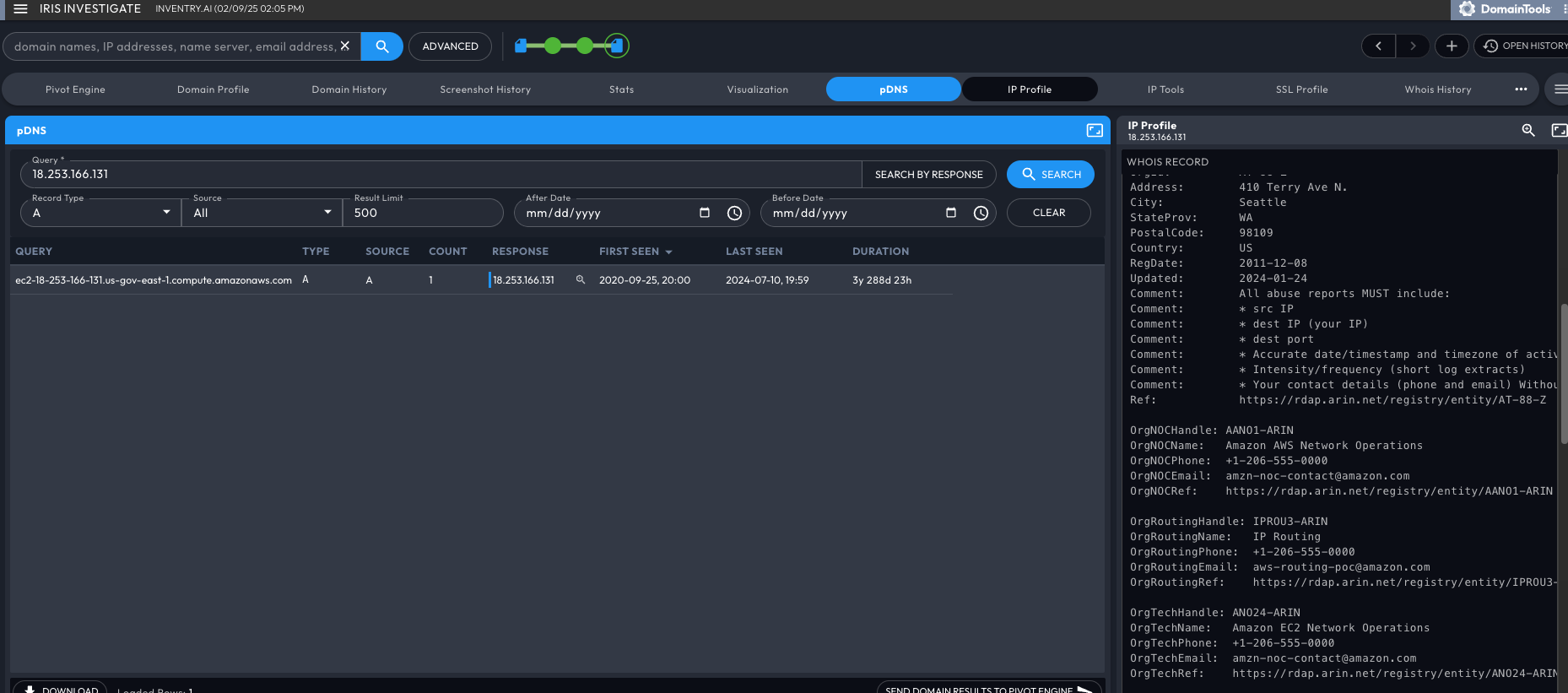Go forward with the right chevron
The image size is (1568, 693).
tap(1413, 46)
